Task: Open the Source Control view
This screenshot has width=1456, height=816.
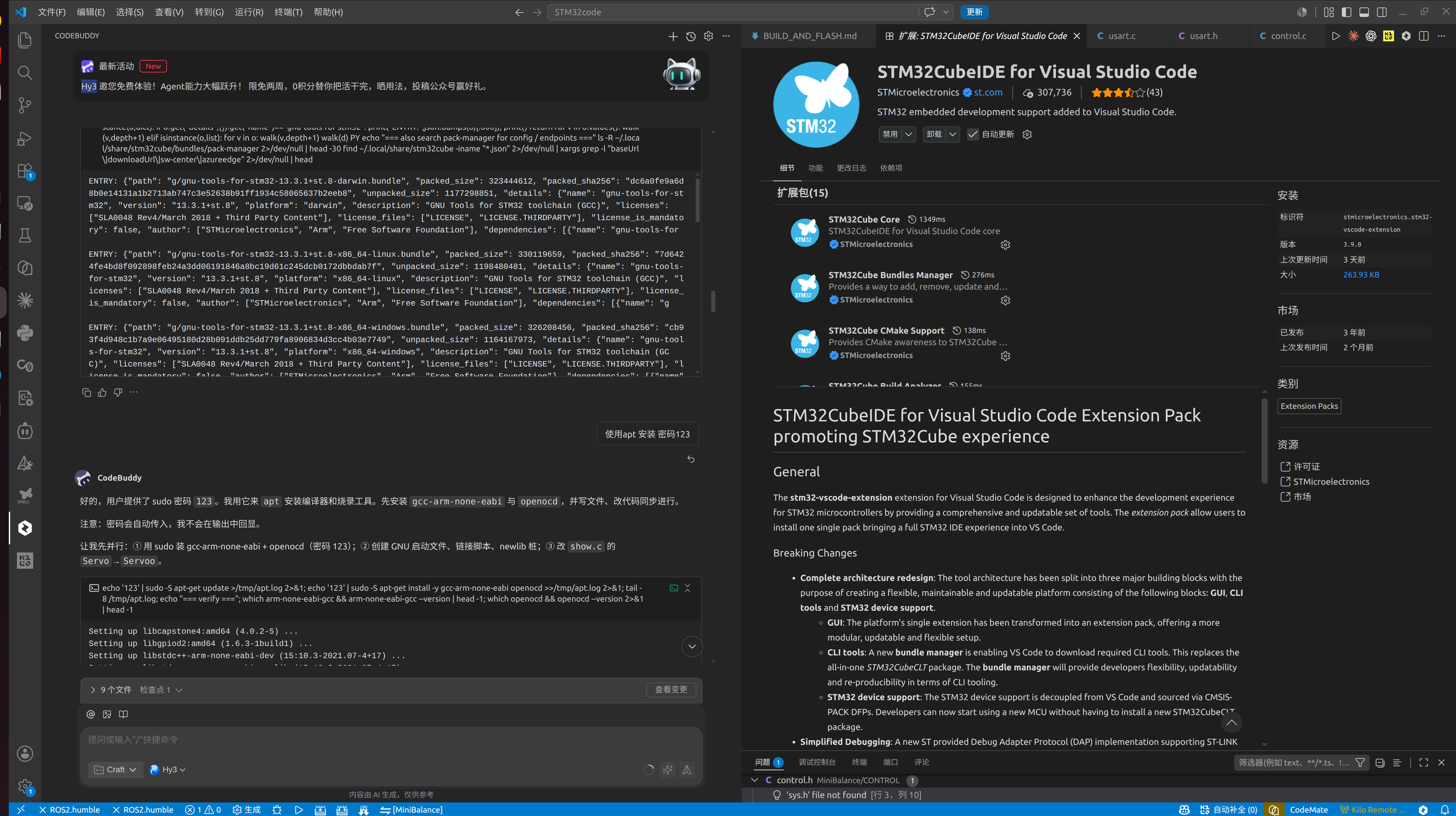Action: (25, 105)
